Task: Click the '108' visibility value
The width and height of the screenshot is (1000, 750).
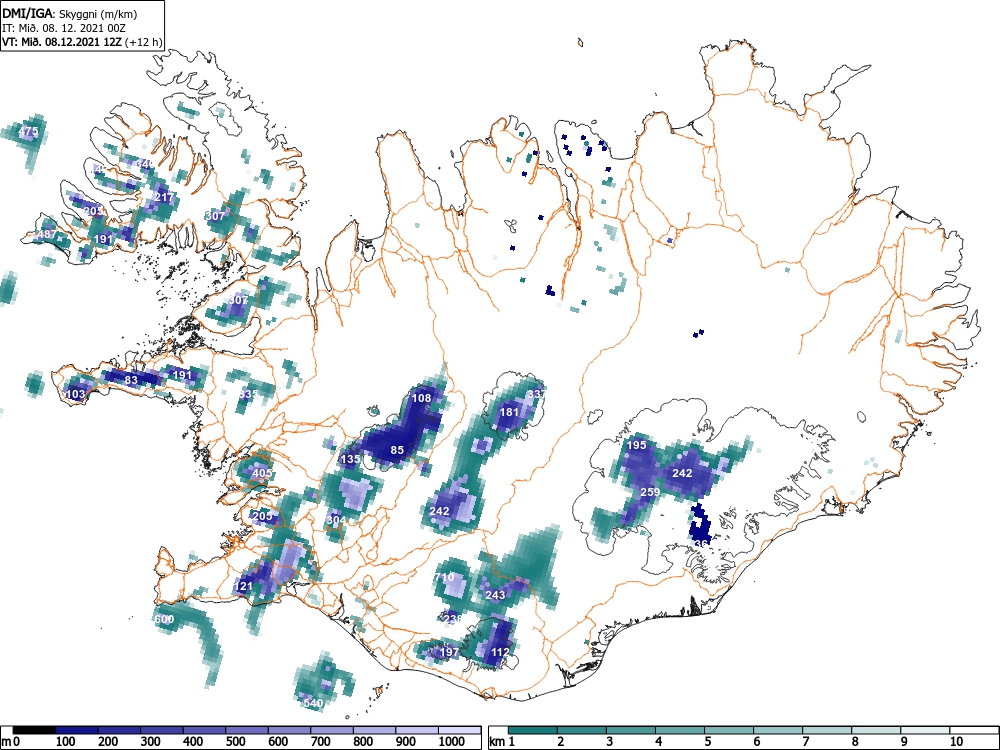Action: tap(421, 398)
